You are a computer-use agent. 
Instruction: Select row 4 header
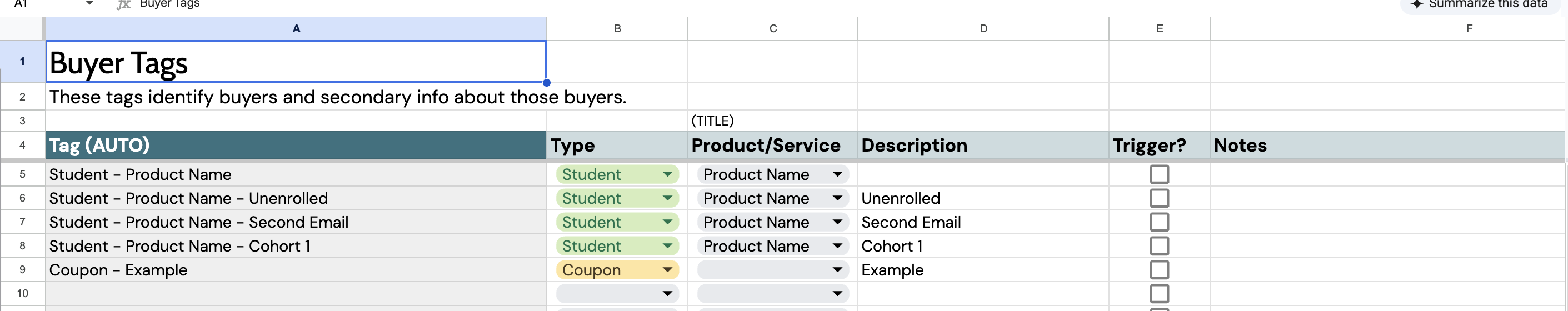pyautogui.click(x=23, y=145)
